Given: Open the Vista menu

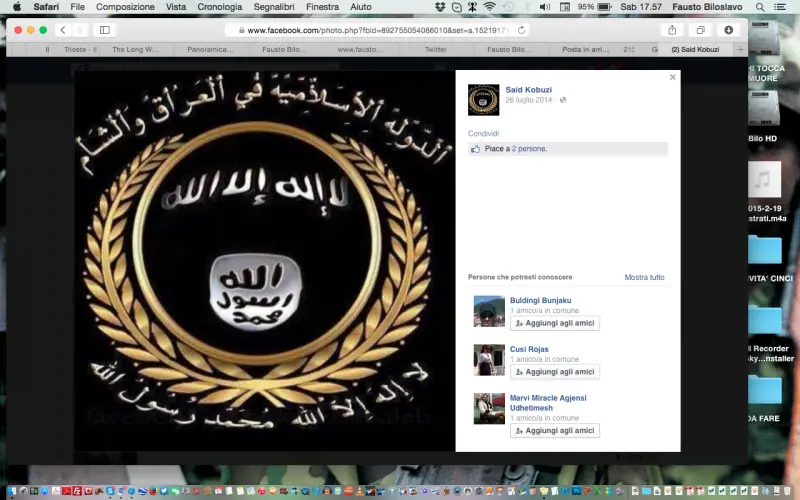Looking at the screenshot, I should pos(176,7).
